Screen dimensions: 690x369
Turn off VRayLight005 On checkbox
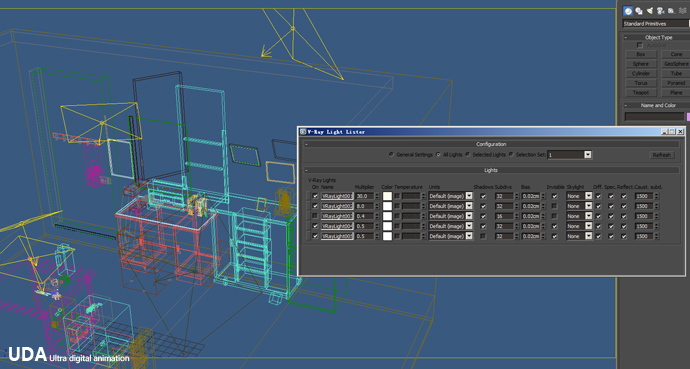(315, 236)
